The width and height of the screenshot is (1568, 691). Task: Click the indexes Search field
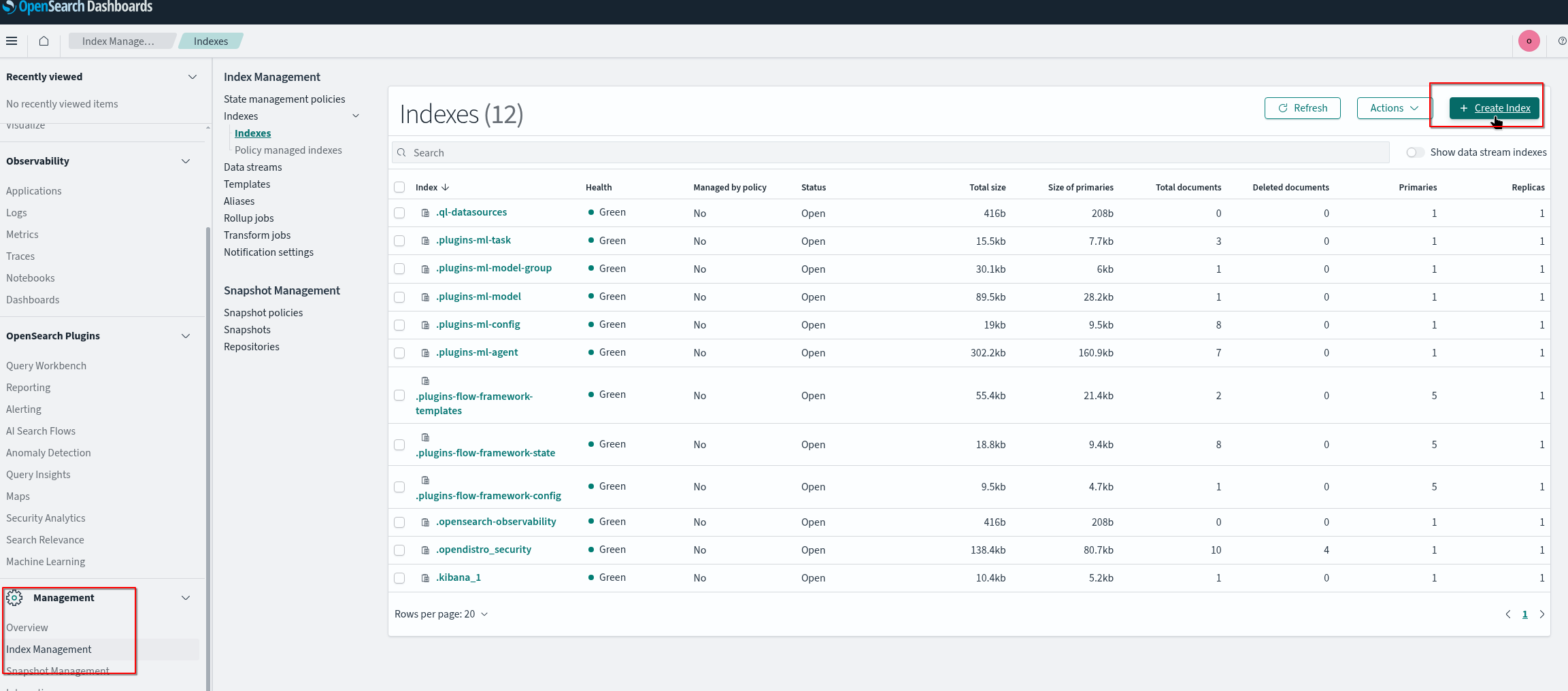(x=890, y=152)
